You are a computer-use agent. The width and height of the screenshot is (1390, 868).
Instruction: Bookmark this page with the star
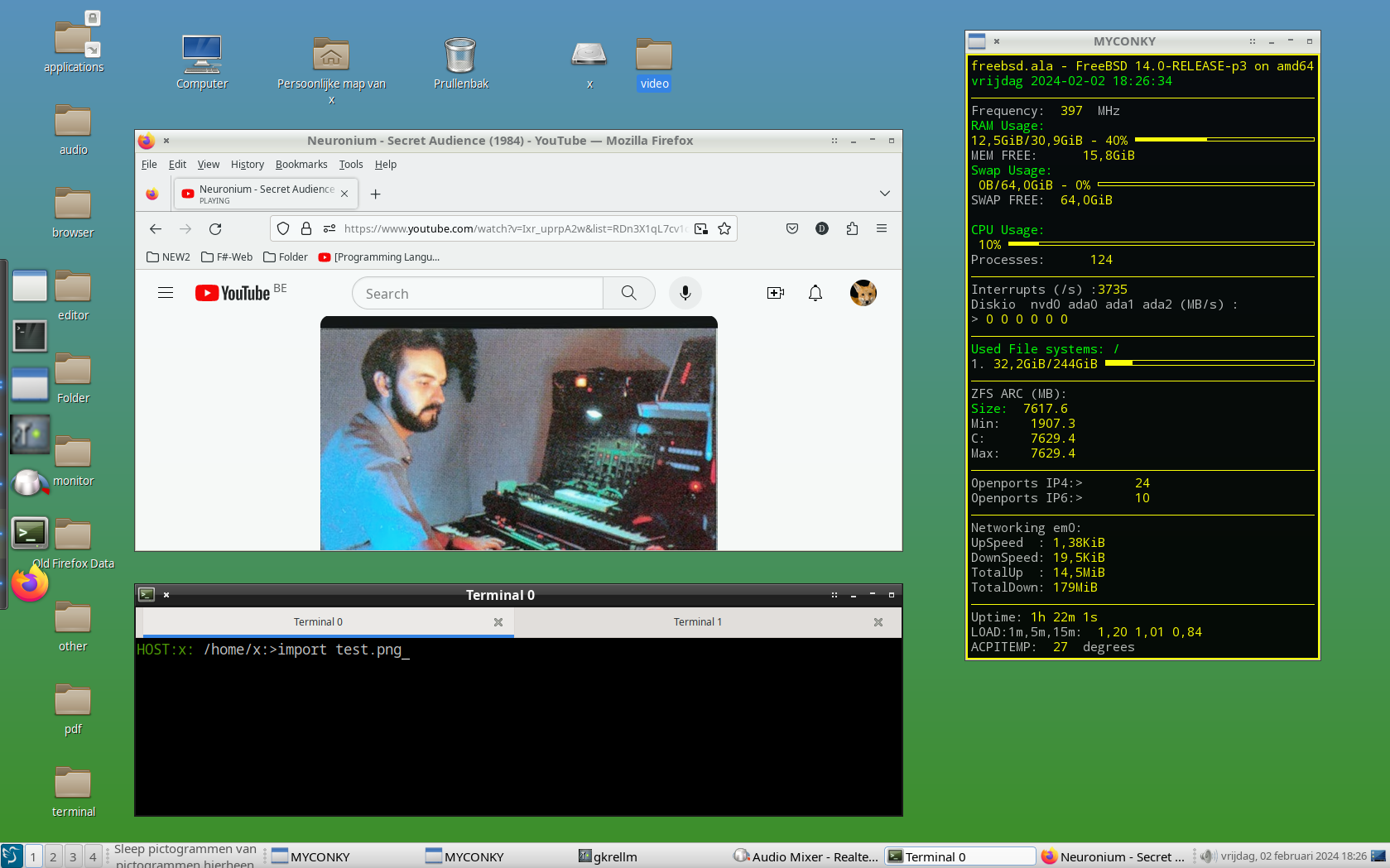pyautogui.click(x=724, y=228)
